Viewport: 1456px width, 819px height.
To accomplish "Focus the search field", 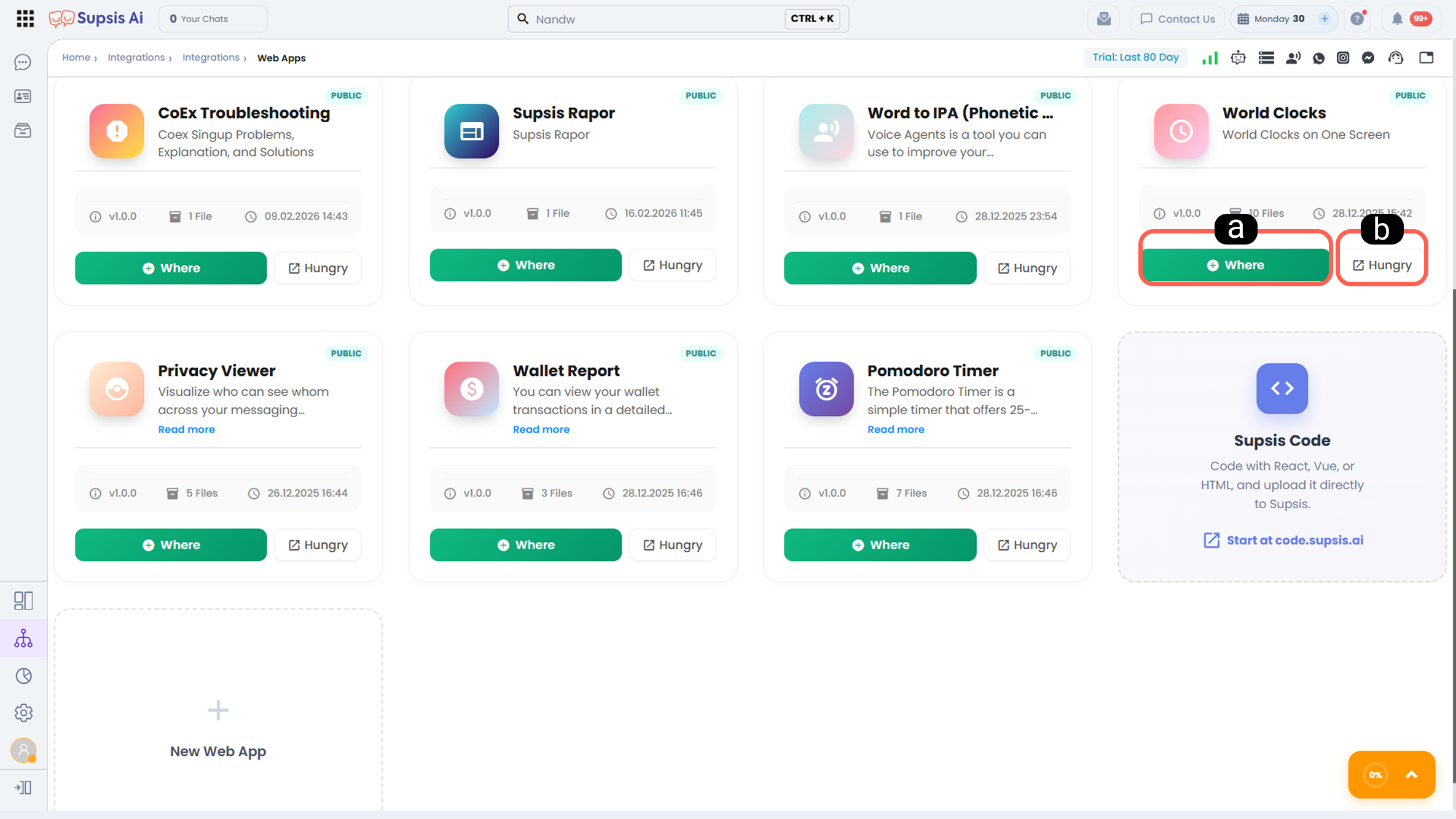I will [678, 19].
